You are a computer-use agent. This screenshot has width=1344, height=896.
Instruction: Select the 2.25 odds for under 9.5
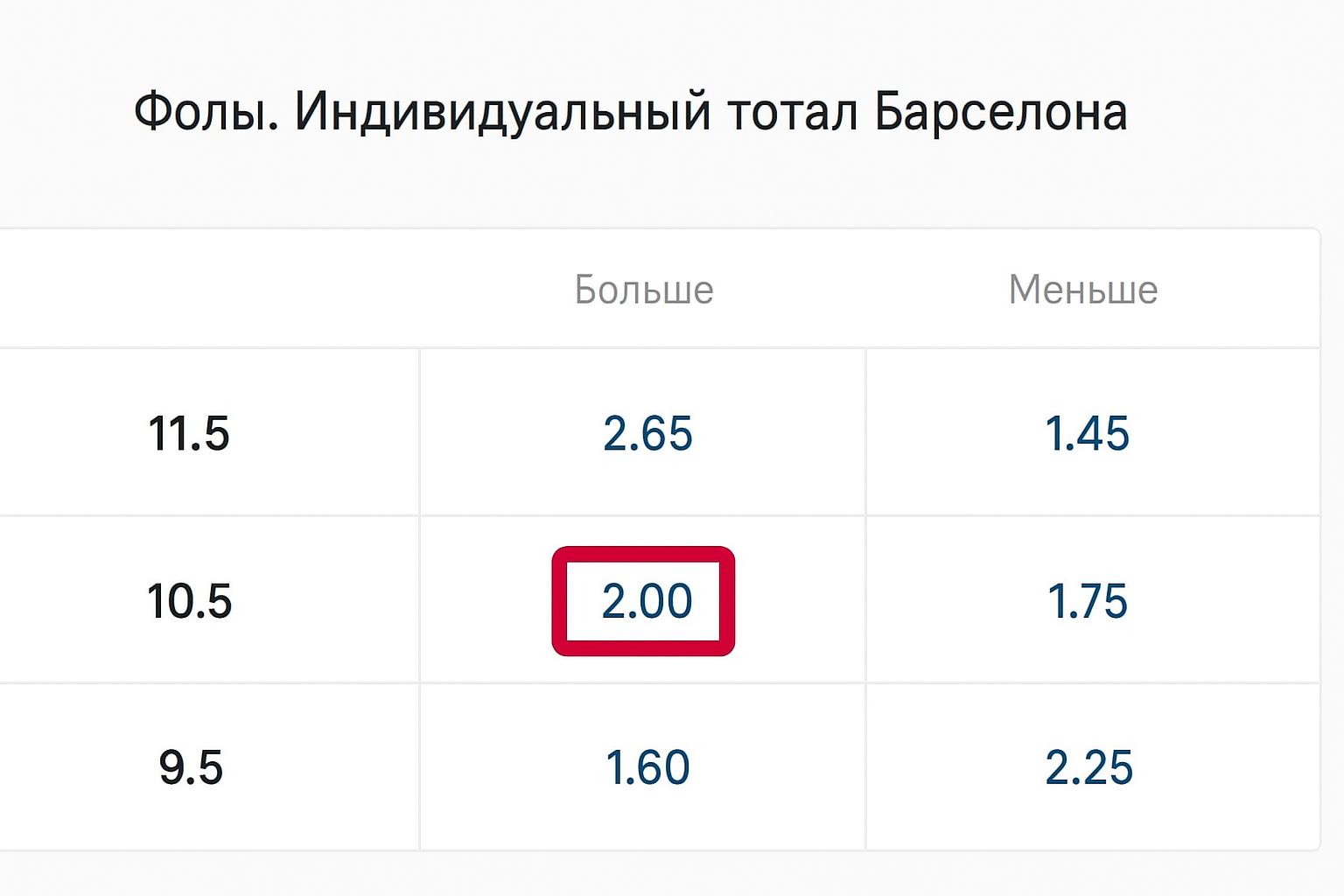(x=1088, y=767)
